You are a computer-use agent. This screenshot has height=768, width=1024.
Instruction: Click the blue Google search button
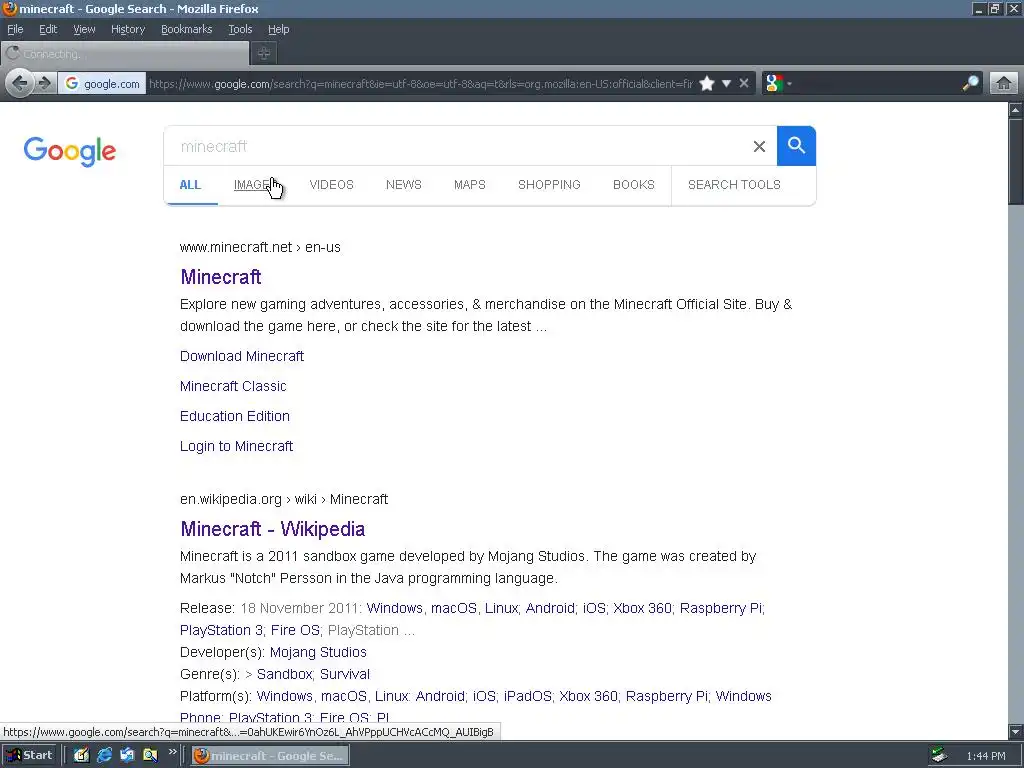click(x=796, y=146)
